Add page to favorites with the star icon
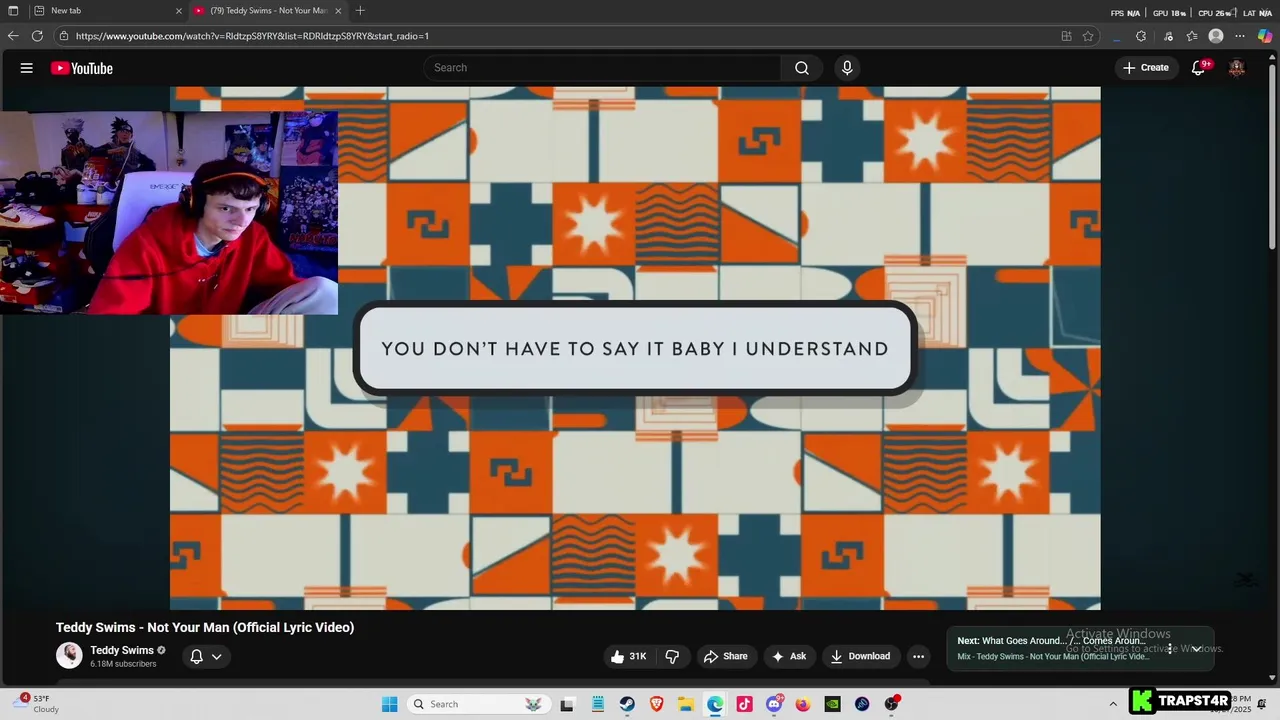This screenshot has height=720, width=1280. pyautogui.click(x=1088, y=36)
